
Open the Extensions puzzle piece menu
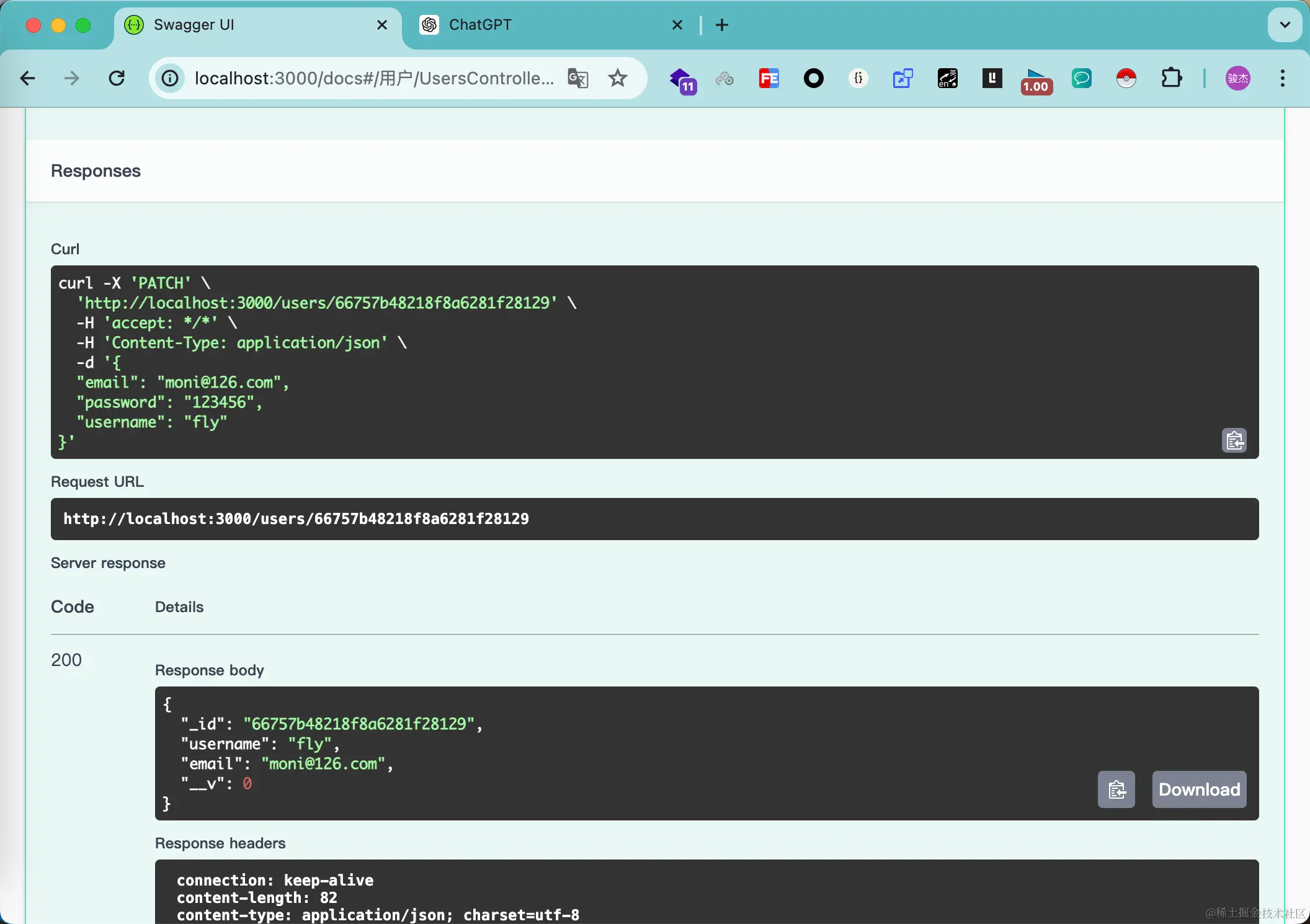pyautogui.click(x=1171, y=78)
